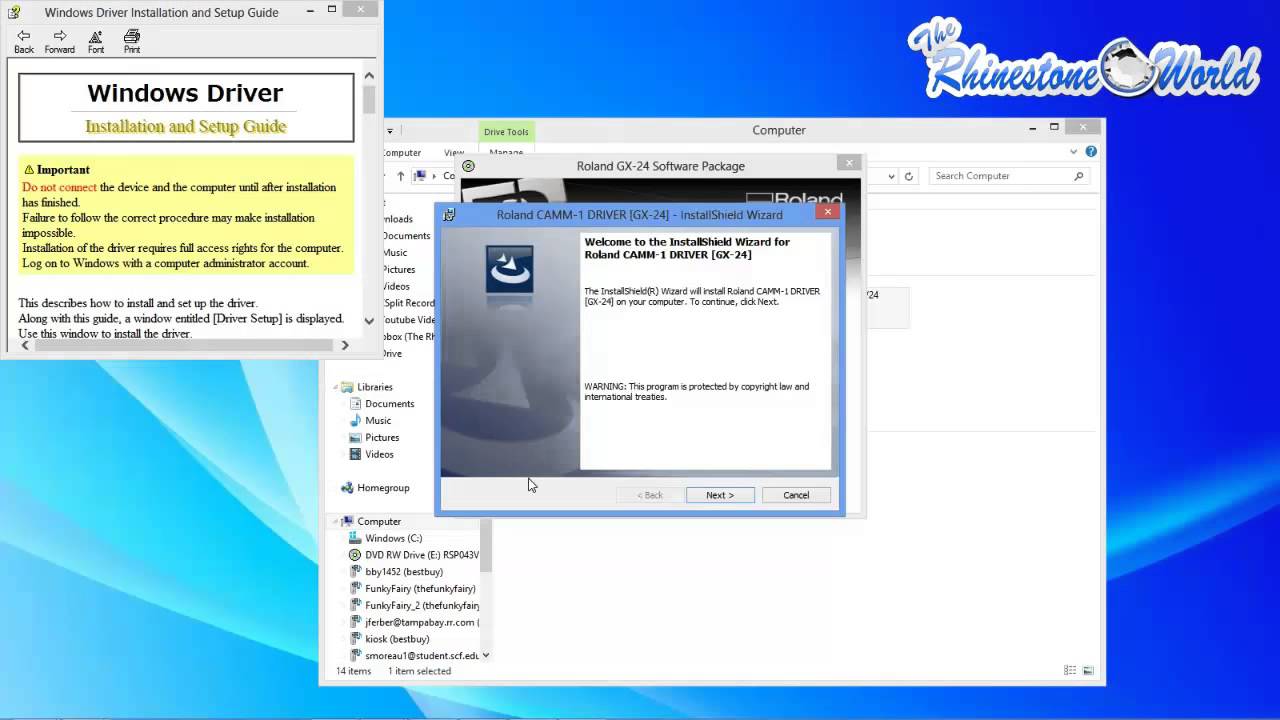Click the Setup Guide window title icon
The height and width of the screenshot is (720, 1280).
pyautogui.click(x=14, y=12)
